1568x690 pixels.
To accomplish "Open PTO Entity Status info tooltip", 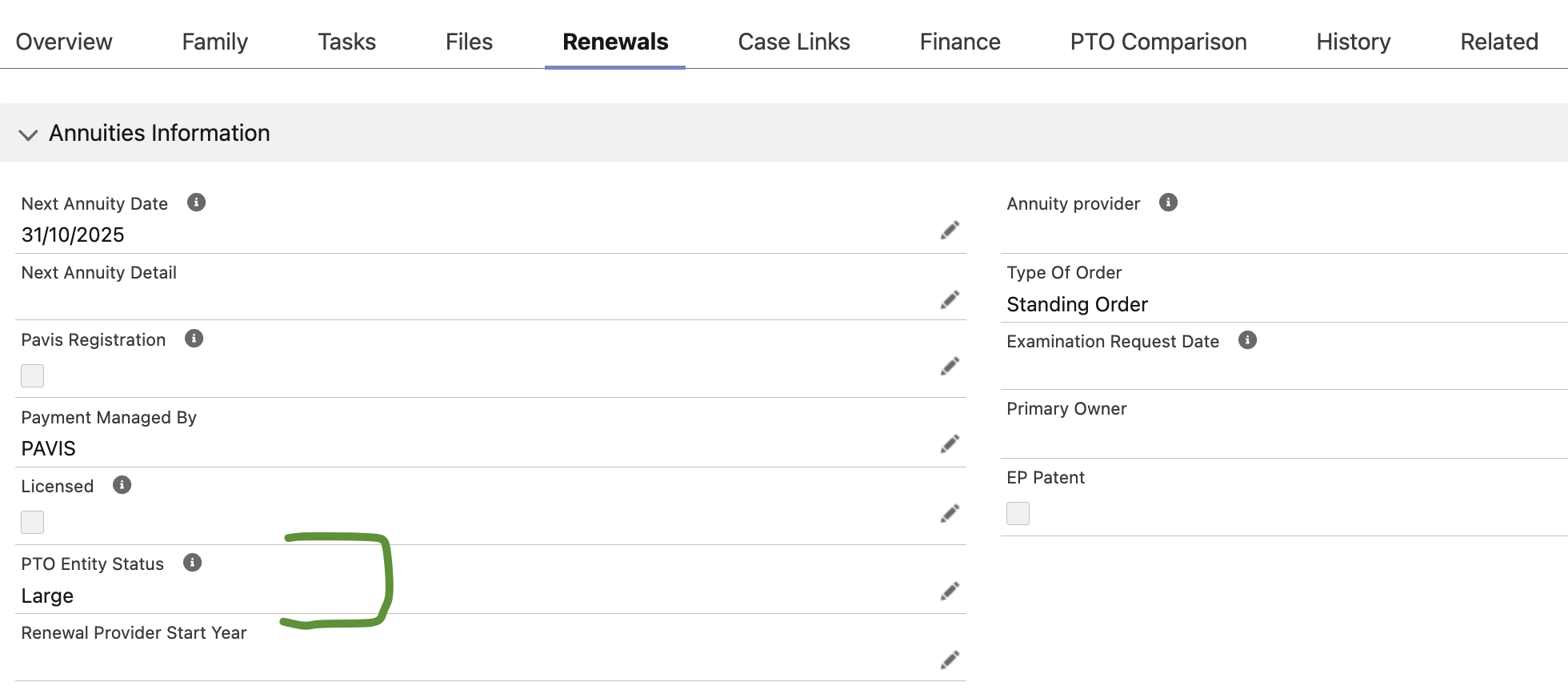I will (192, 563).
